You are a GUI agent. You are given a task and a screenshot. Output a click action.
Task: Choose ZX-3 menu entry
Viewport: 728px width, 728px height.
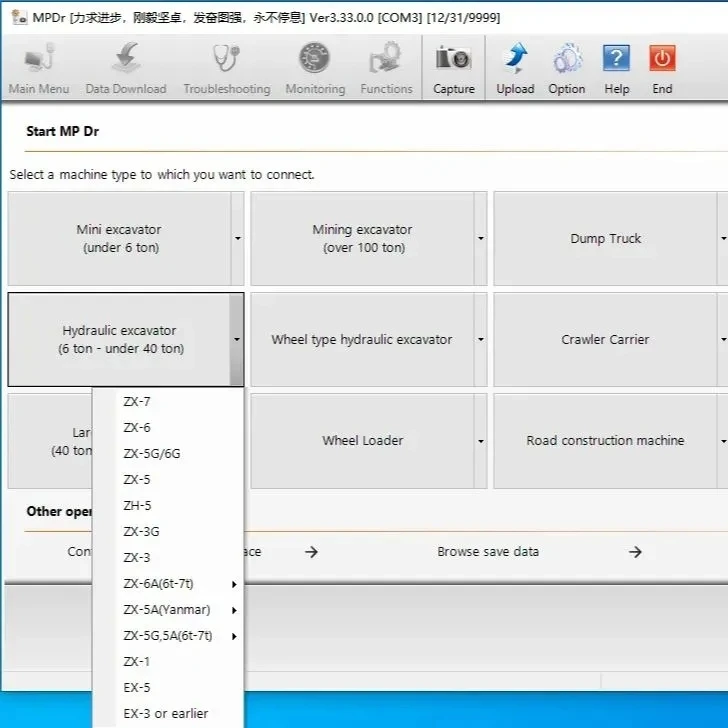[x=168, y=558]
